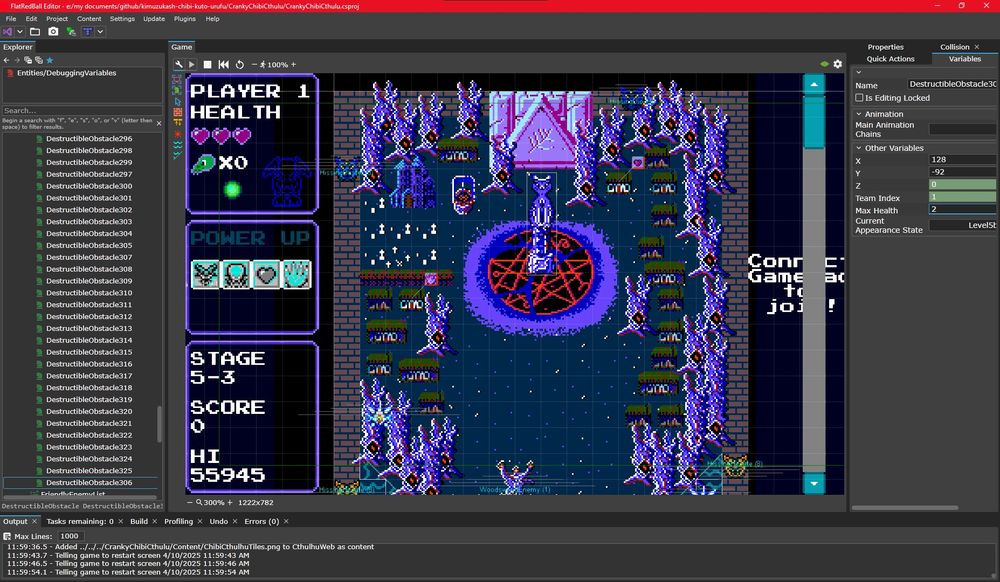
Task: Open the Current Appearance State dropdown
Action: coord(962,225)
